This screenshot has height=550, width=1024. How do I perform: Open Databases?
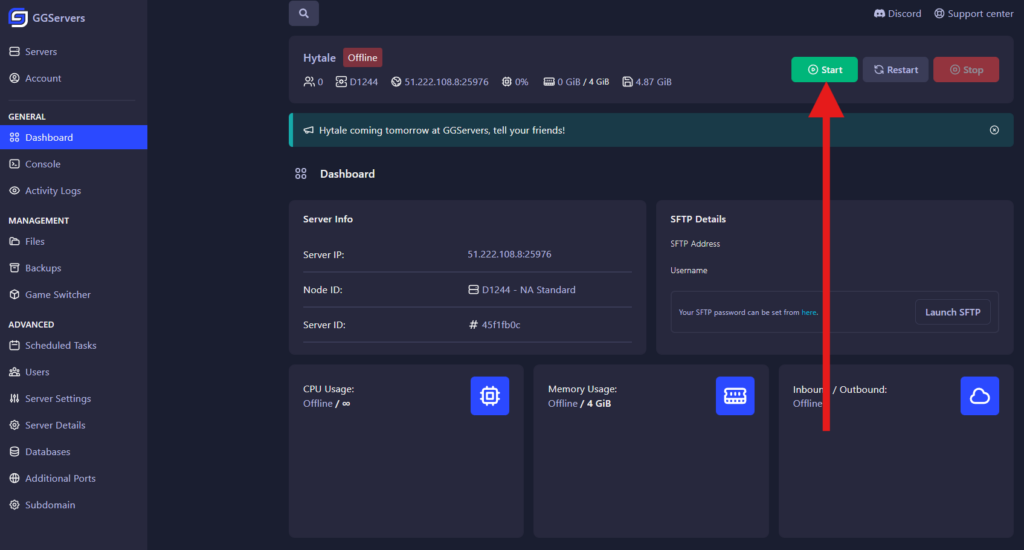point(73,452)
